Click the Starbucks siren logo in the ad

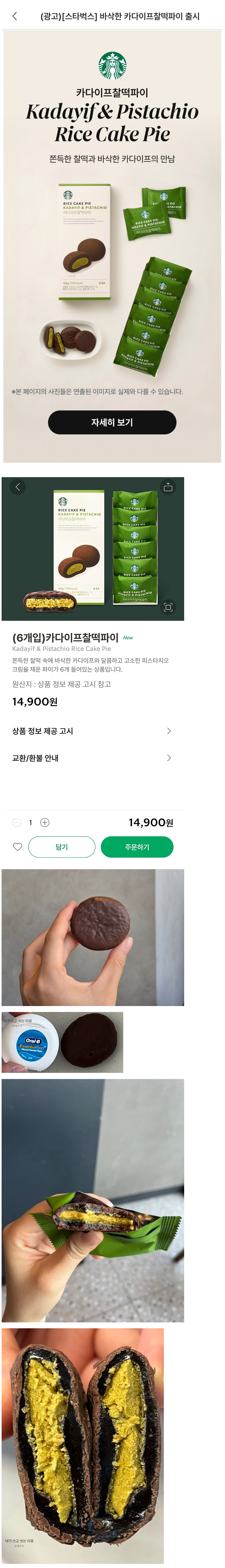(112, 66)
